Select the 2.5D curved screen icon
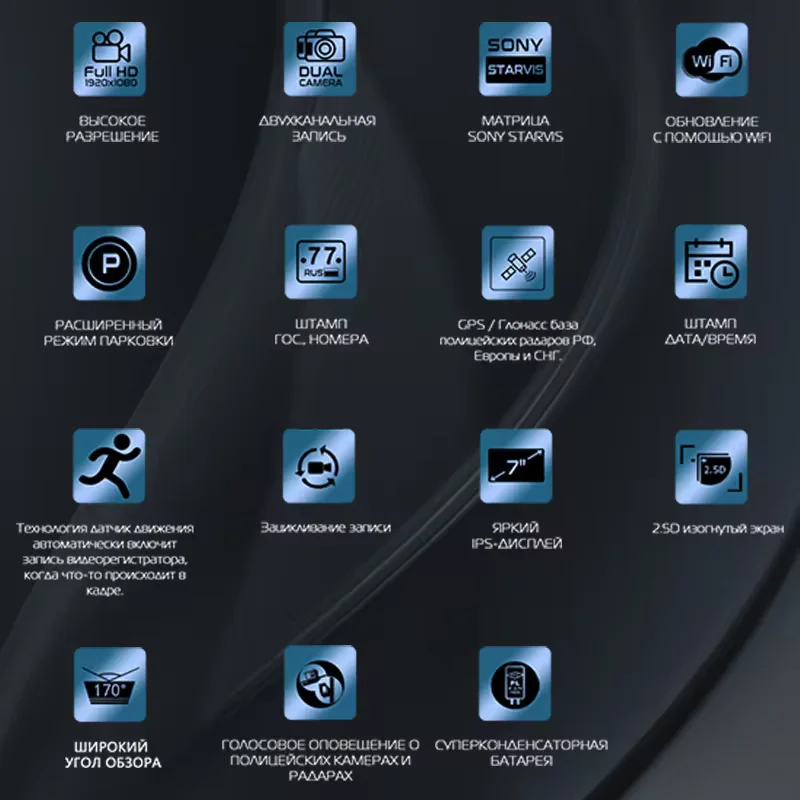This screenshot has width=800, height=800. (x=711, y=467)
